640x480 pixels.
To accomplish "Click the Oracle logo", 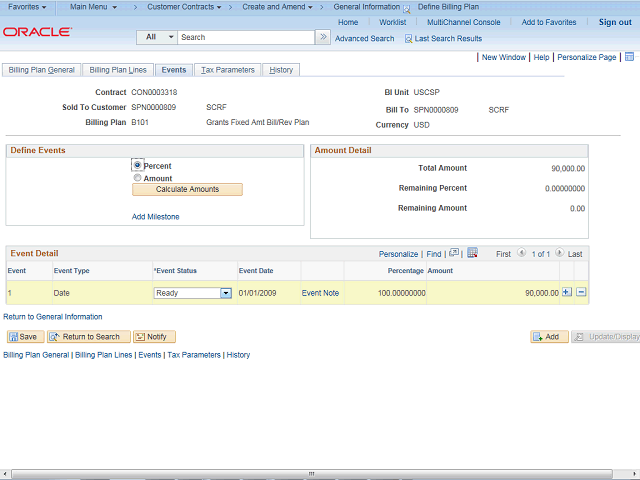I will pos(37,32).
